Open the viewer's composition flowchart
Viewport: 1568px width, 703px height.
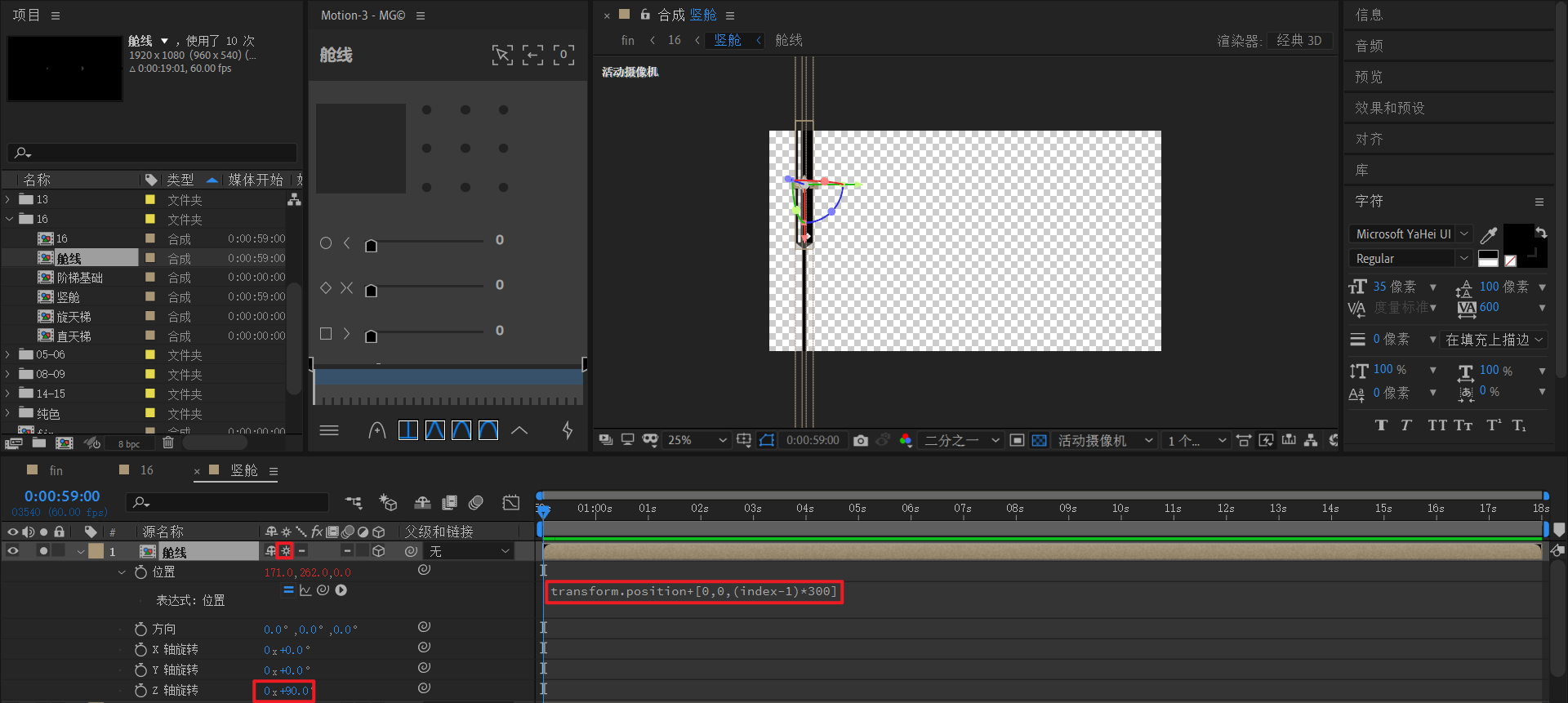coord(1311,440)
